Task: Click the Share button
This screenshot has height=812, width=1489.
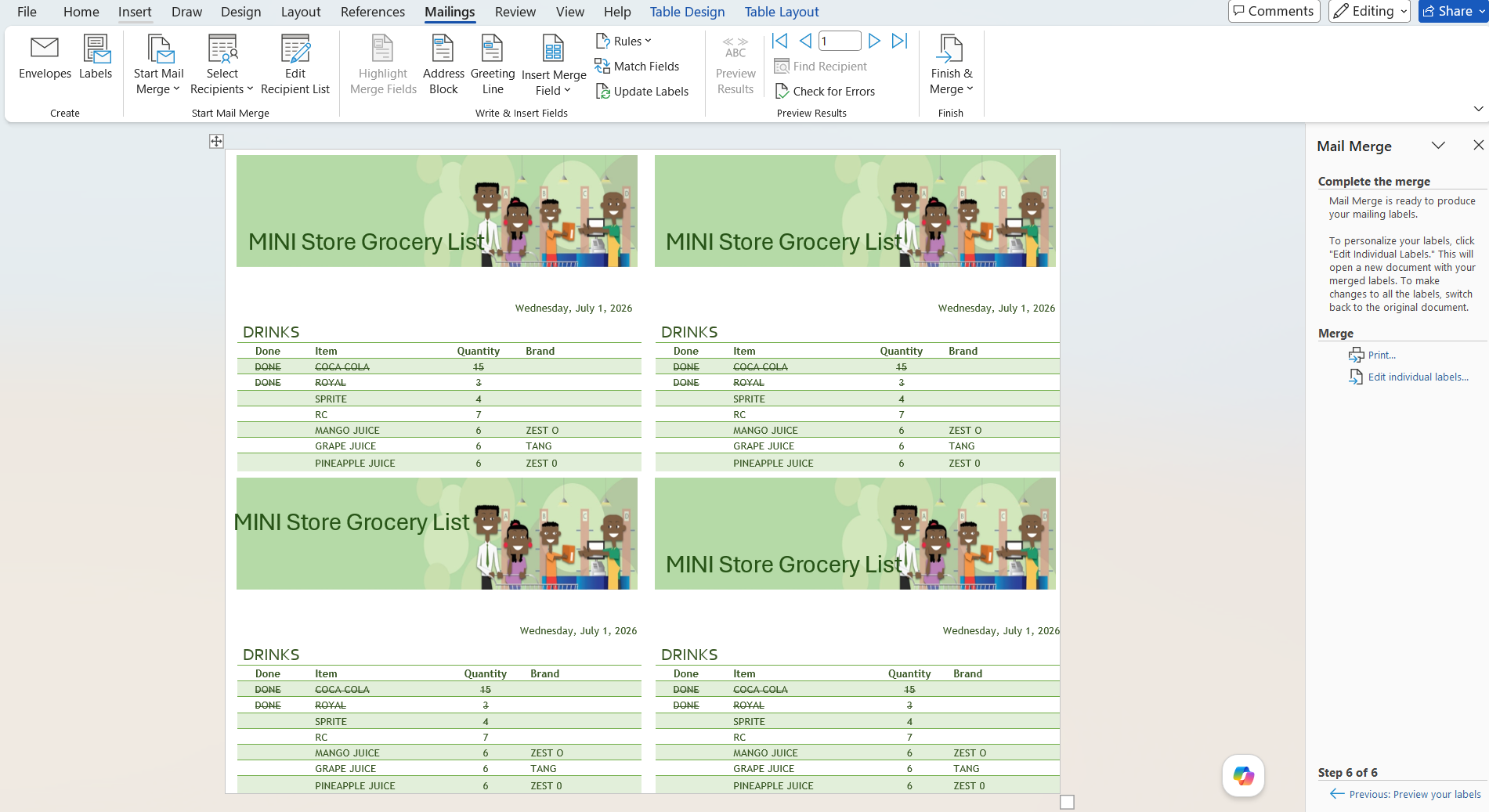Action: pos(1453,11)
